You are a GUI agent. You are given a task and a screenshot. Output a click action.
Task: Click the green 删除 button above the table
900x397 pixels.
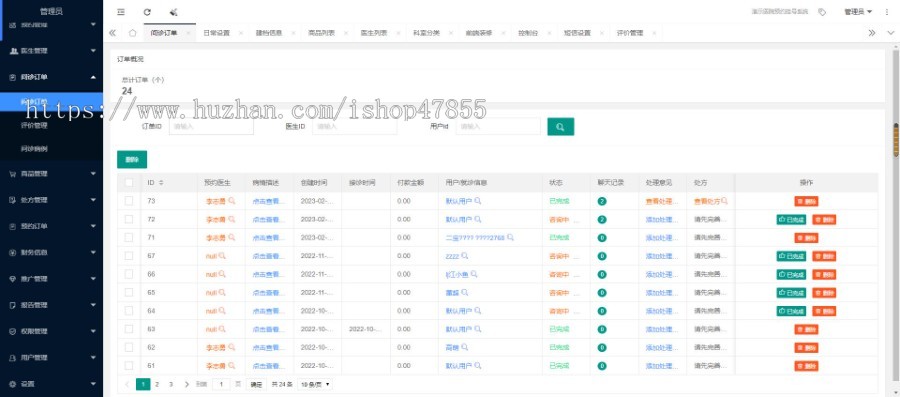click(132, 159)
